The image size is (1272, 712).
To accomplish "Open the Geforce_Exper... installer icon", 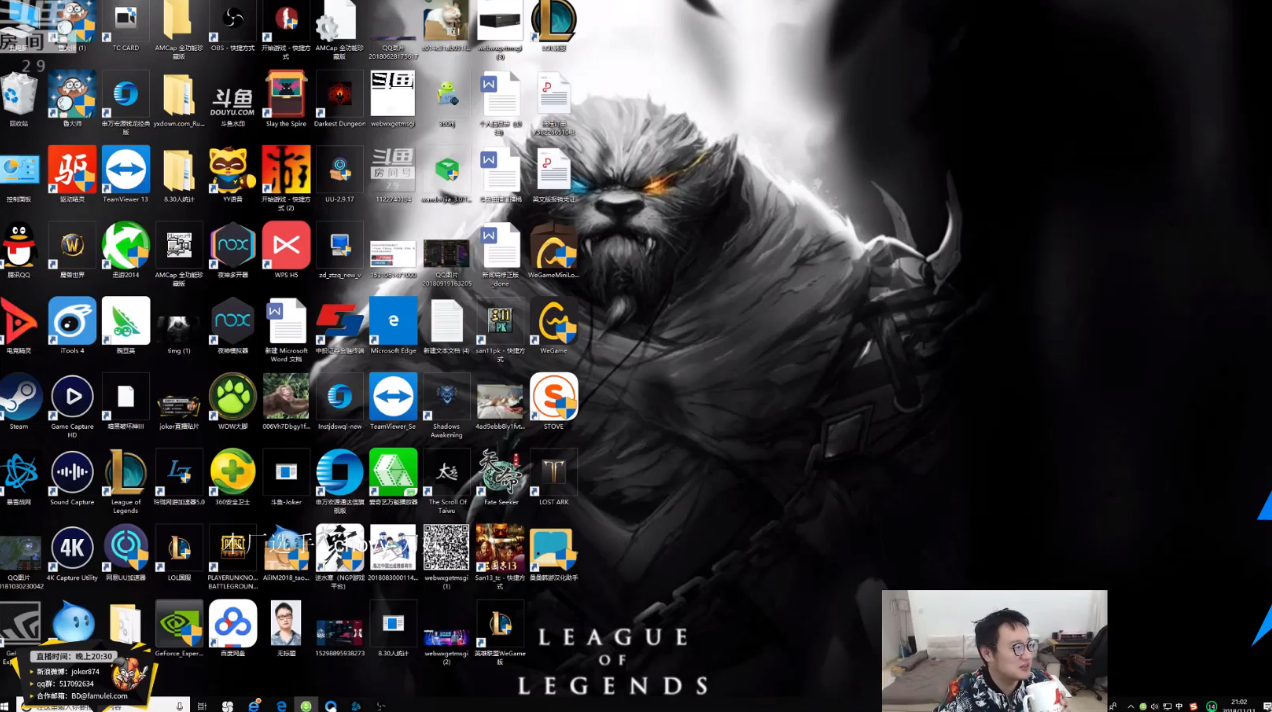I will click(x=179, y=624).
